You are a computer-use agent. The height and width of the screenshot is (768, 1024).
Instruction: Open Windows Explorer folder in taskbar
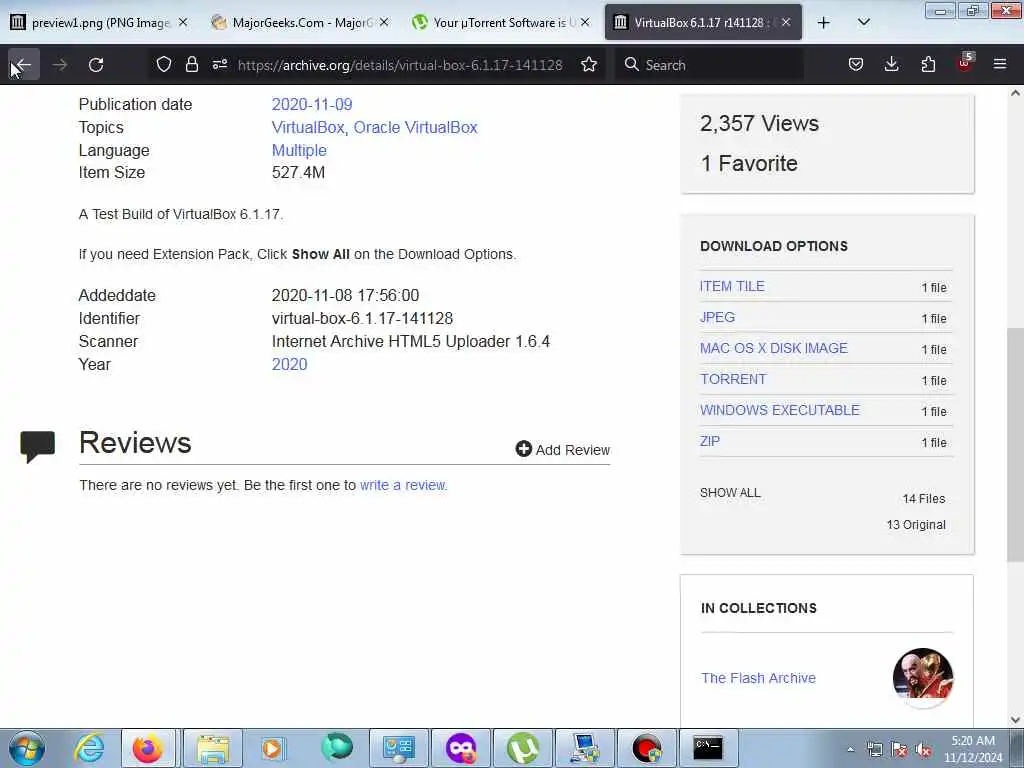[213, 748]
